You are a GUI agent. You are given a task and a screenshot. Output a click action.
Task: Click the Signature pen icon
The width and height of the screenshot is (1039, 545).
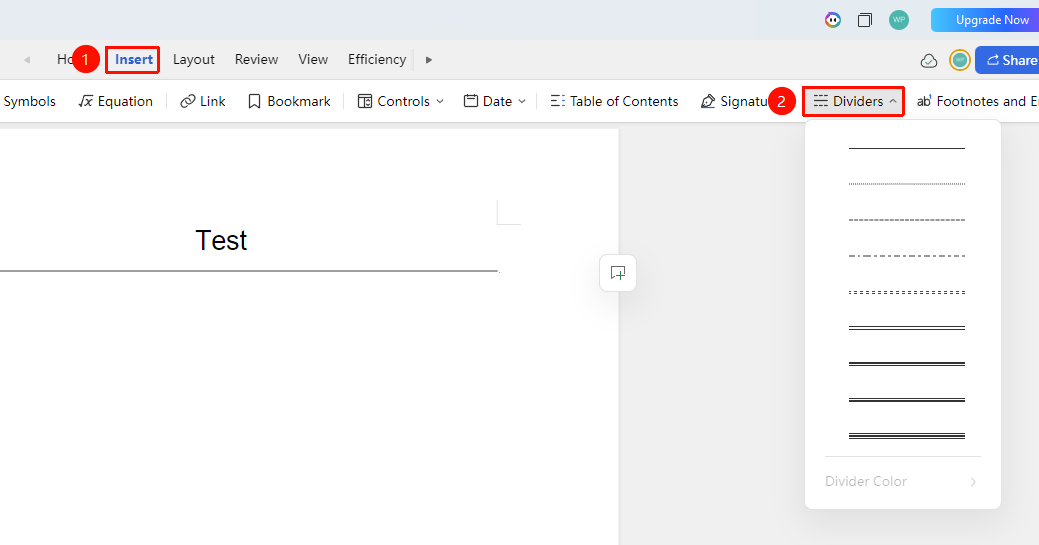coord(708,101)
